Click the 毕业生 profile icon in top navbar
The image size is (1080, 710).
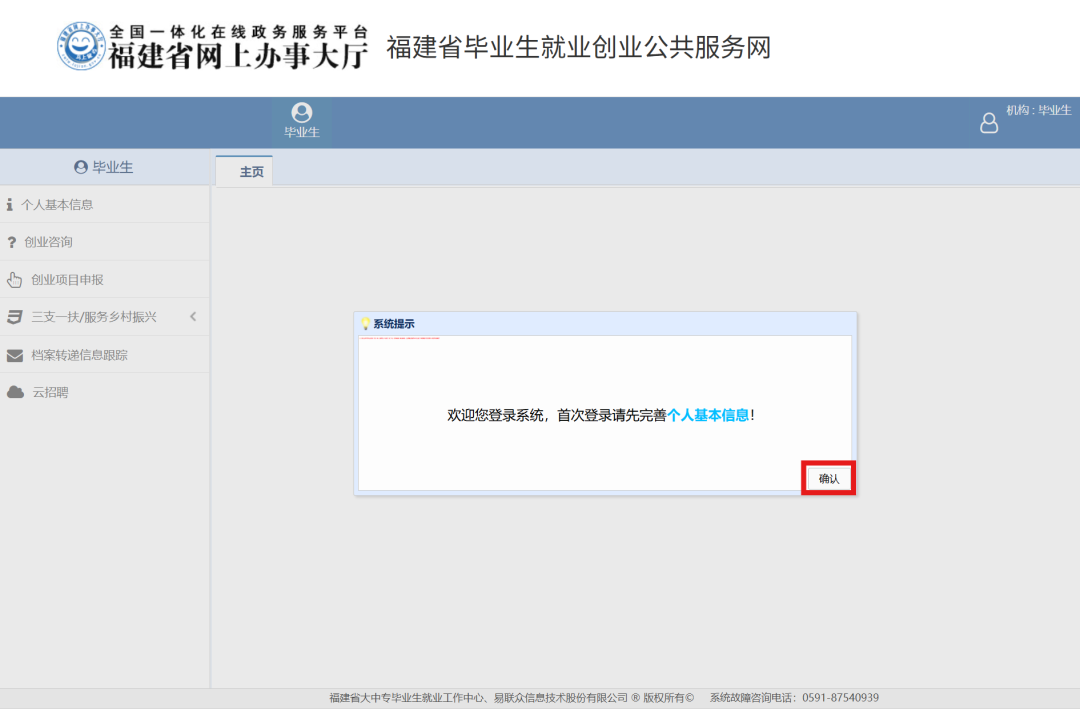click(301, 113)
